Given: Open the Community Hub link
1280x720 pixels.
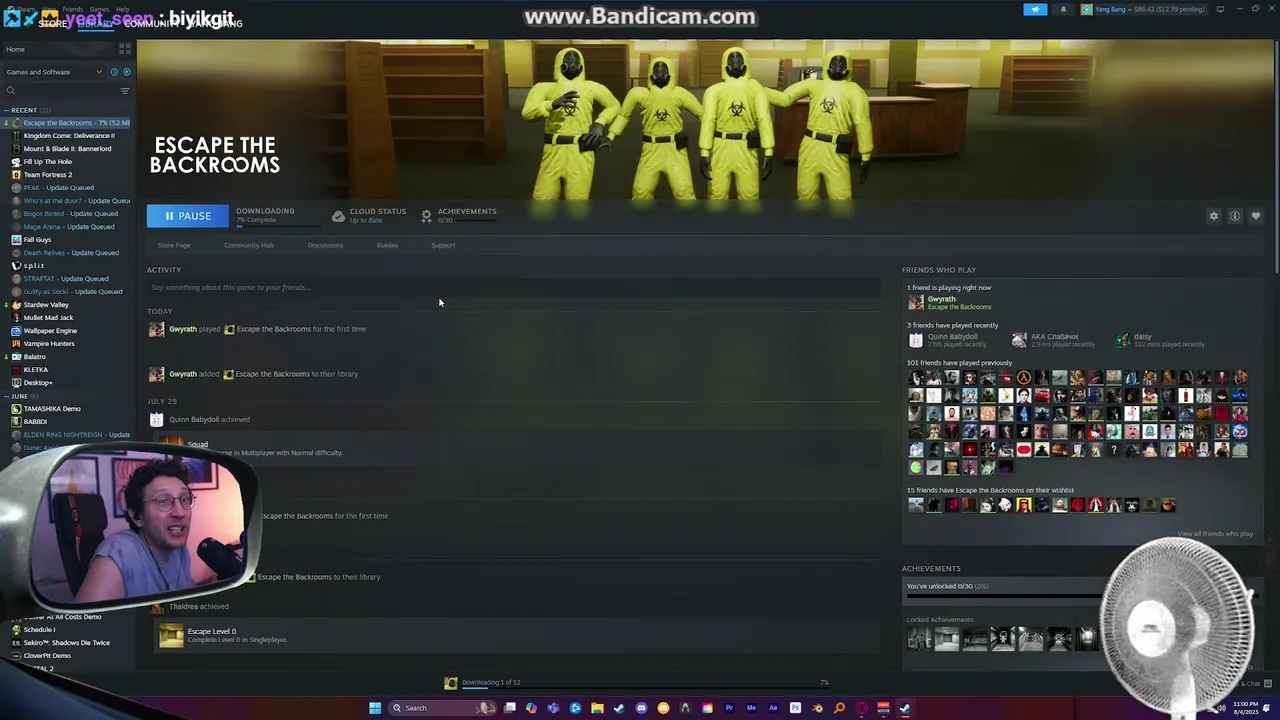Looking at the screenshot, I should [x=249, y=245].
